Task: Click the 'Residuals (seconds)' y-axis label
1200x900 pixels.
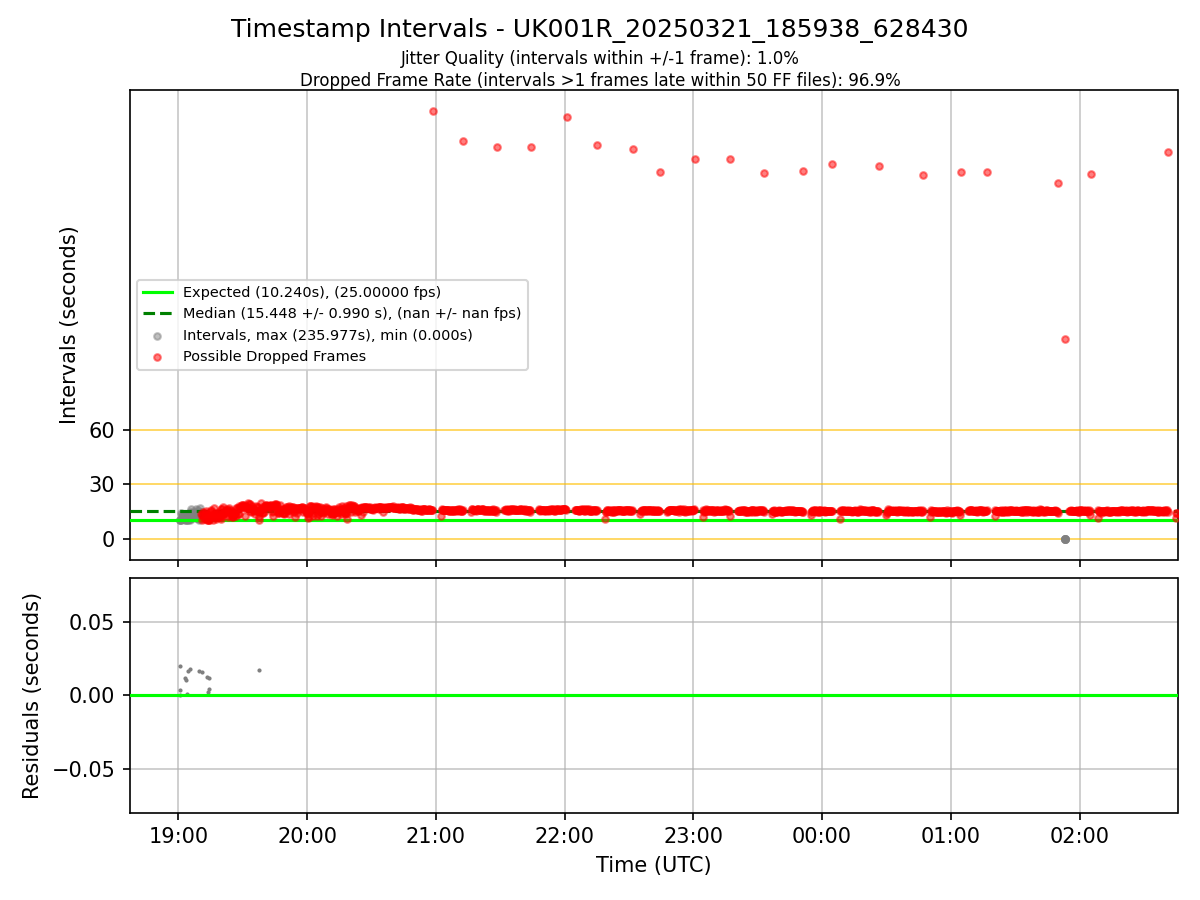Action: click(32, 696)
